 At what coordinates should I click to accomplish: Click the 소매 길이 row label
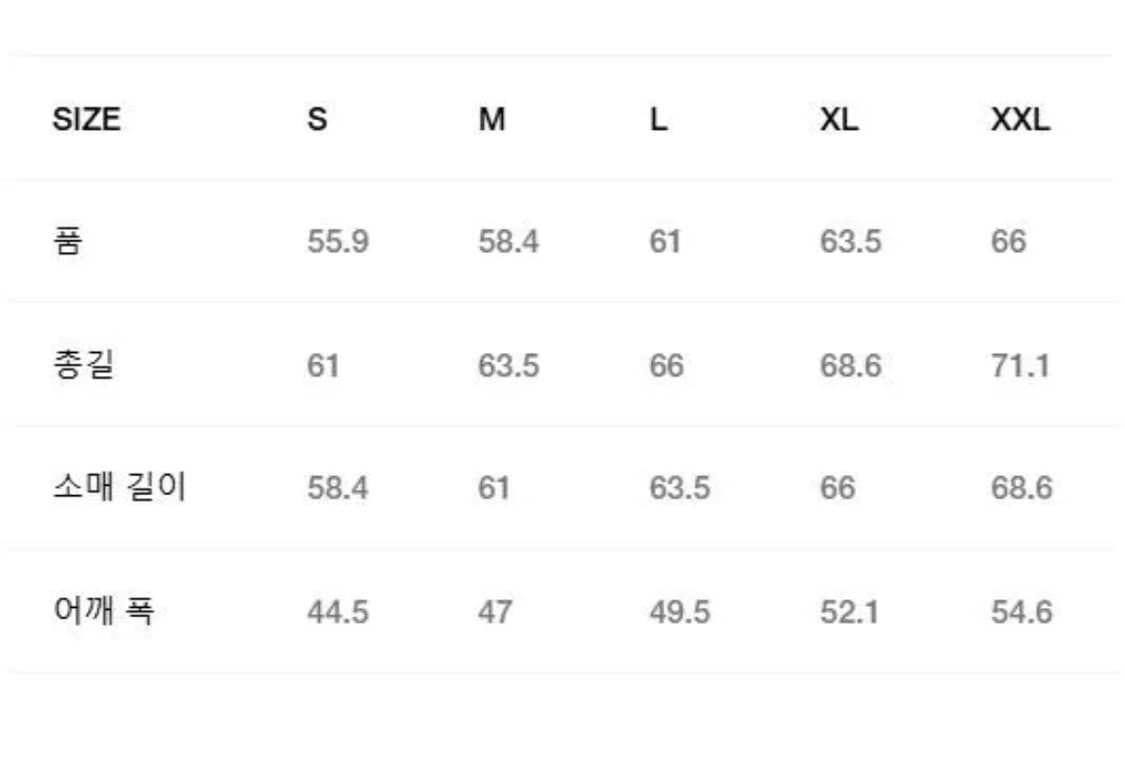(x=119, y=488)
